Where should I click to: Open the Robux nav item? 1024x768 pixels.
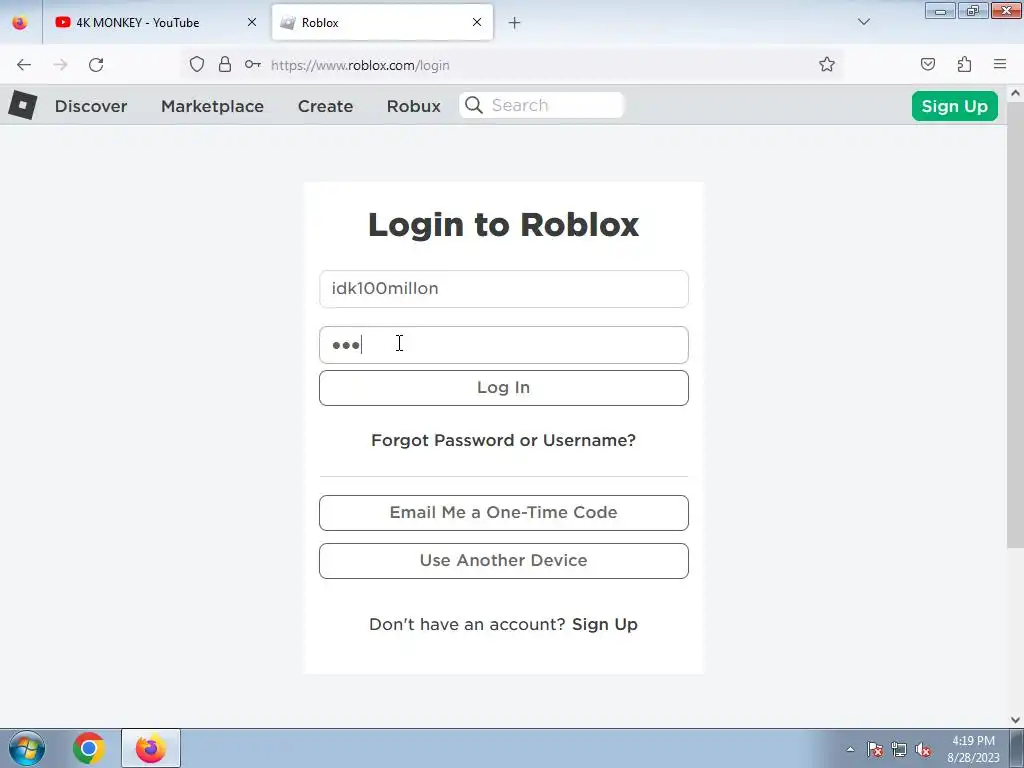click(413, 106)
